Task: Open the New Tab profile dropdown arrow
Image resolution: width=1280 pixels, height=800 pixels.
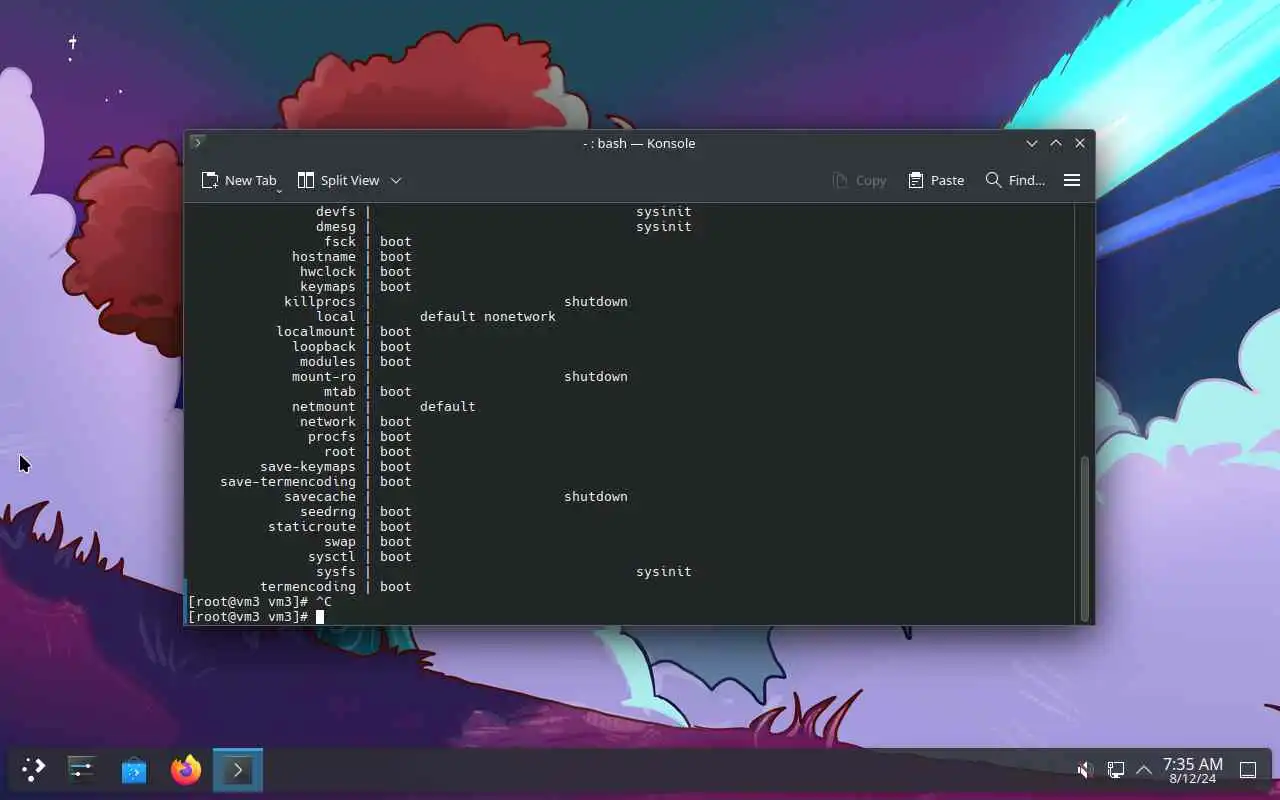Action: 279,190
